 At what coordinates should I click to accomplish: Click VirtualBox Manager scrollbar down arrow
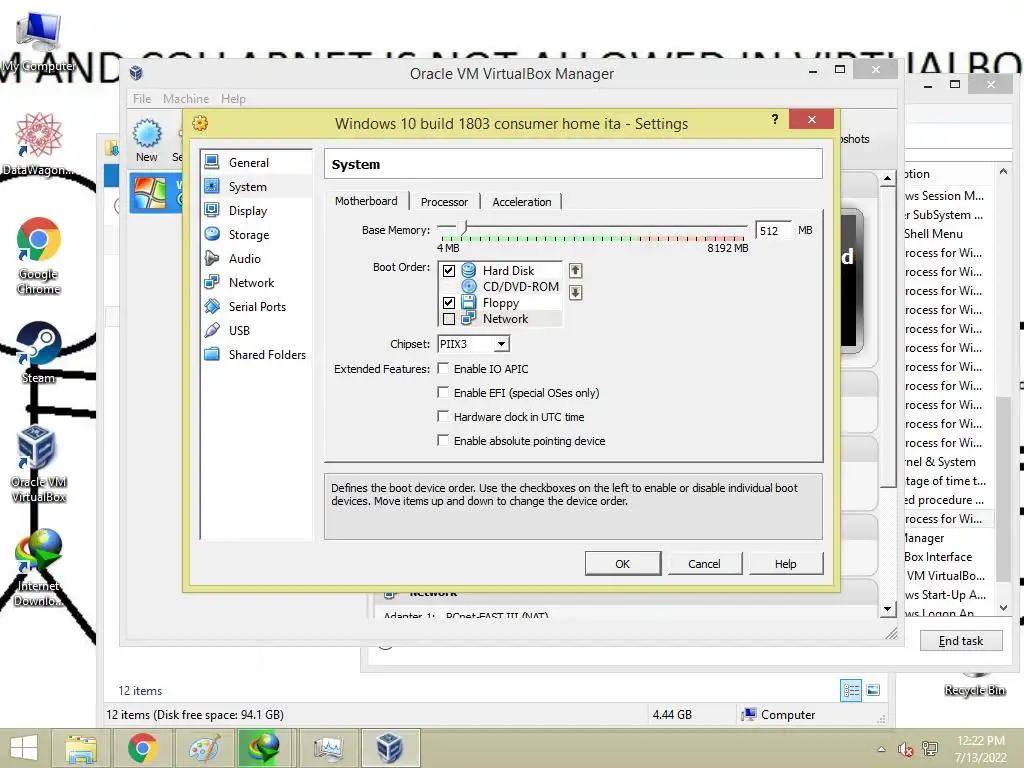(887, 609)
